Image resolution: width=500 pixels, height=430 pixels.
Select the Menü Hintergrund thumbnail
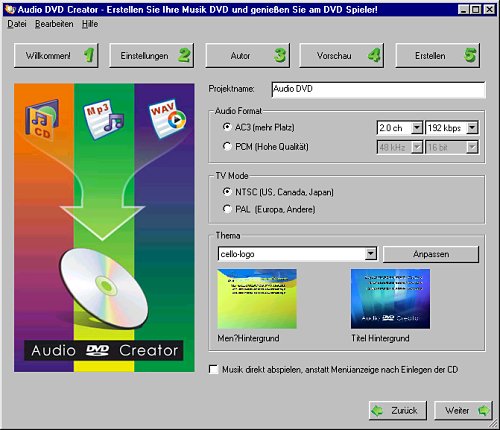257,299
